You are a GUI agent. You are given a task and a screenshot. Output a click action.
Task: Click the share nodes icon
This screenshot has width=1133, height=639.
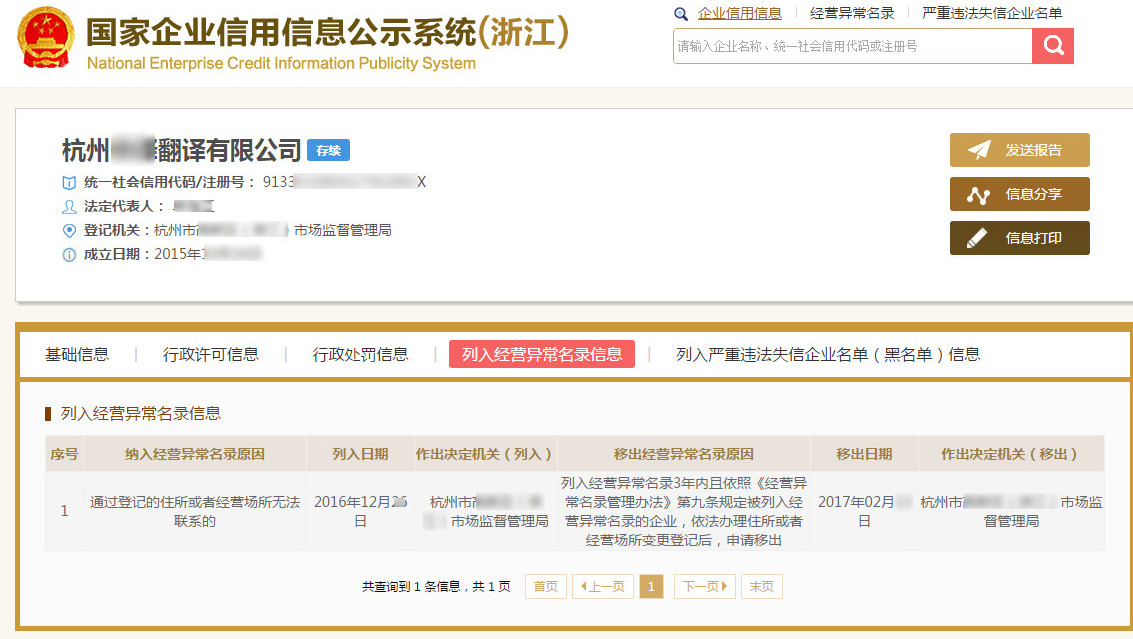(x=978, y=195)
